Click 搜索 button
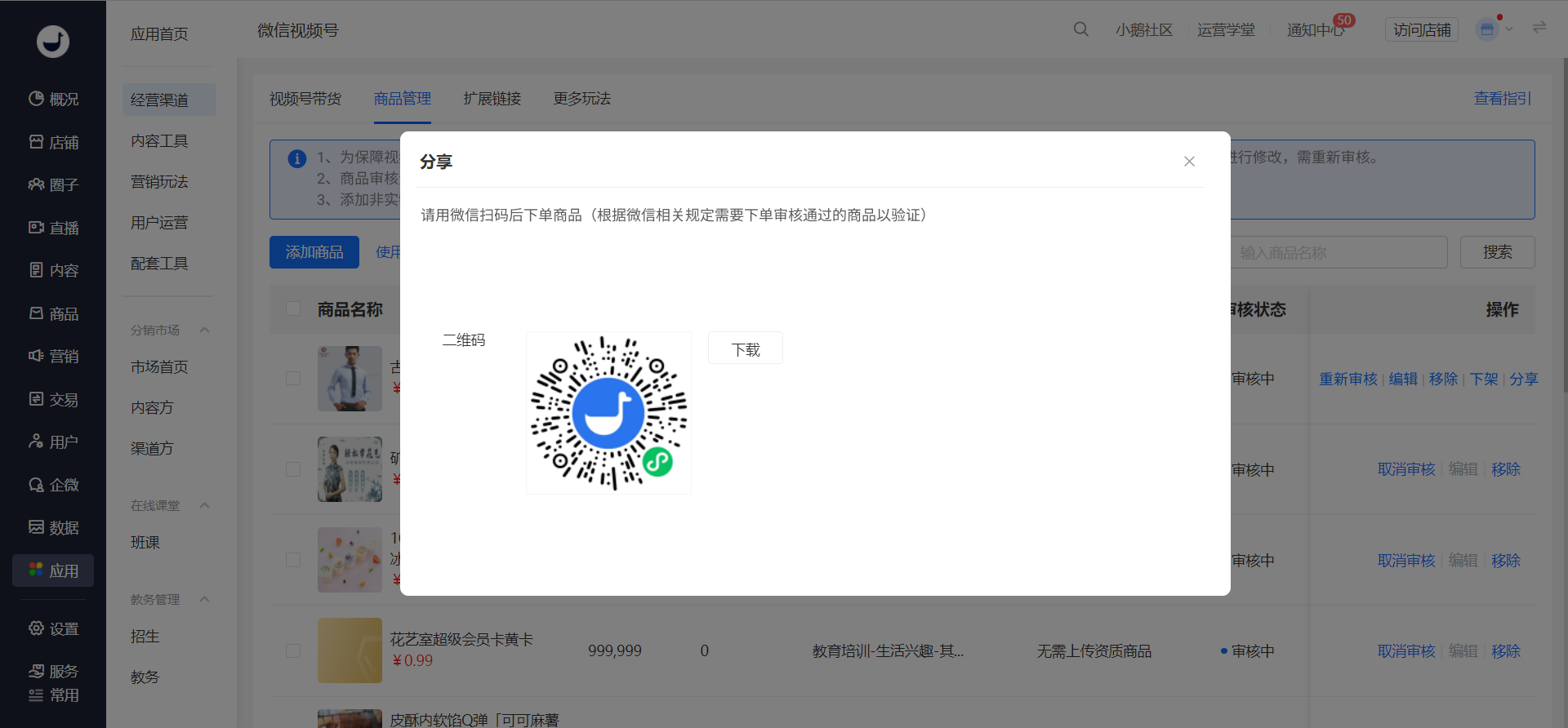The width and height of the screenshot is (1568, 728). pyautogui.click(x=1497, y=252)
